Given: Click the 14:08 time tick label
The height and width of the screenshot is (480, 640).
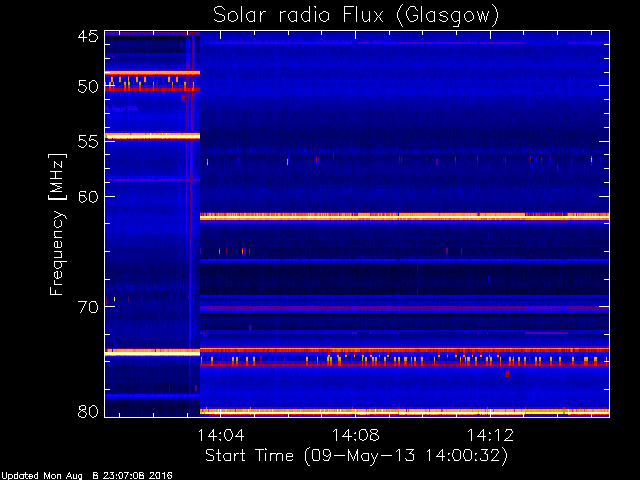Looking at the screenshot, I should (356, 435).
